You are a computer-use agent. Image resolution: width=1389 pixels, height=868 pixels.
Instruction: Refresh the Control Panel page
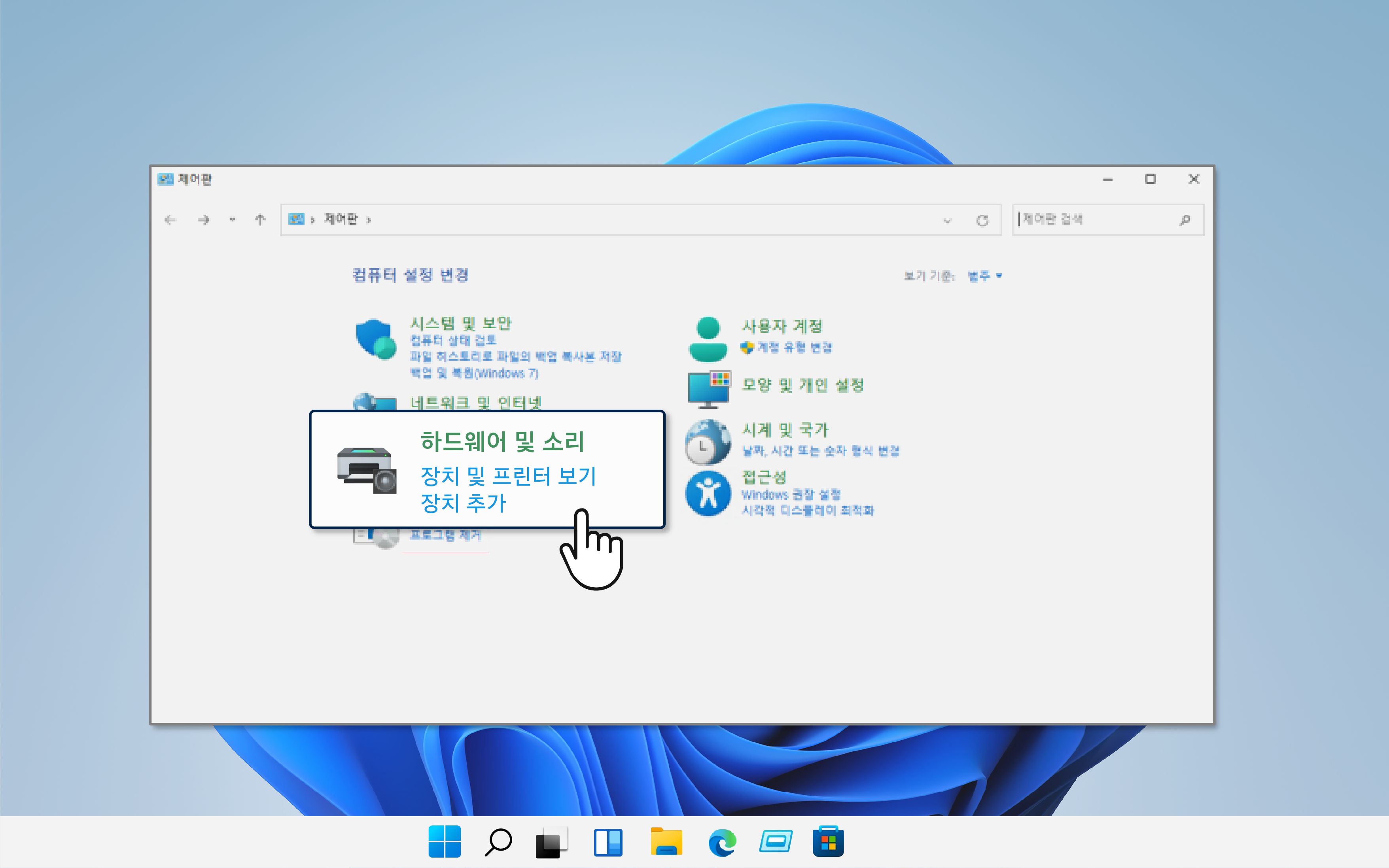983,219
